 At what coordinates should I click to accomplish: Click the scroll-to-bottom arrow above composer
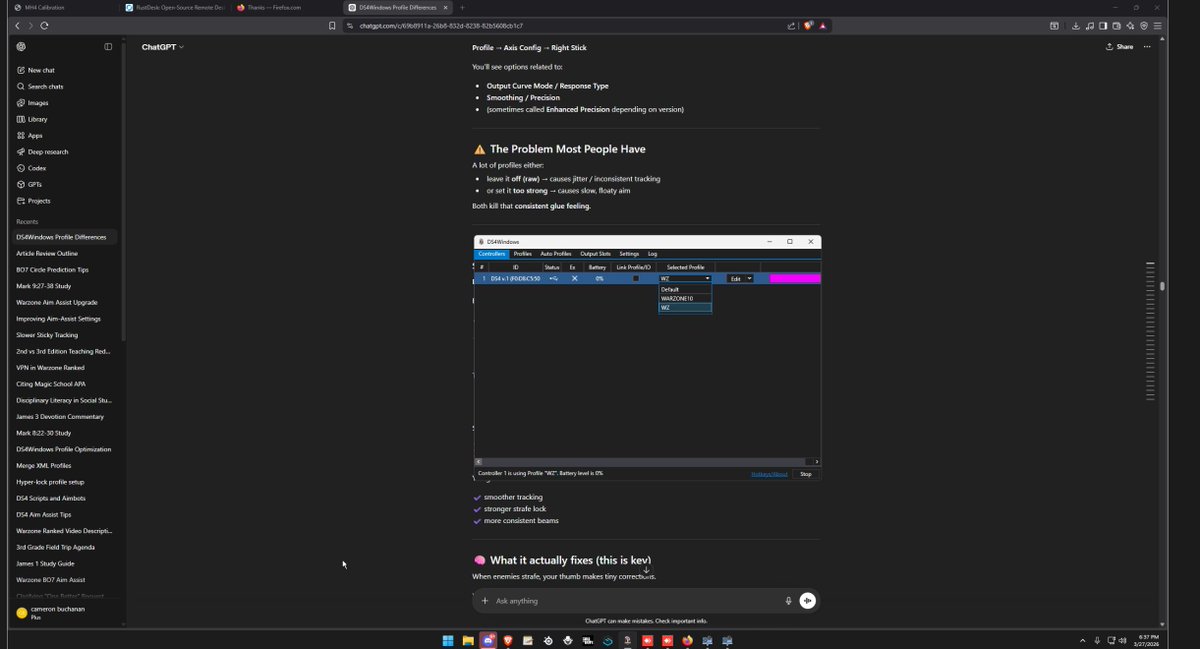[646, 570]
